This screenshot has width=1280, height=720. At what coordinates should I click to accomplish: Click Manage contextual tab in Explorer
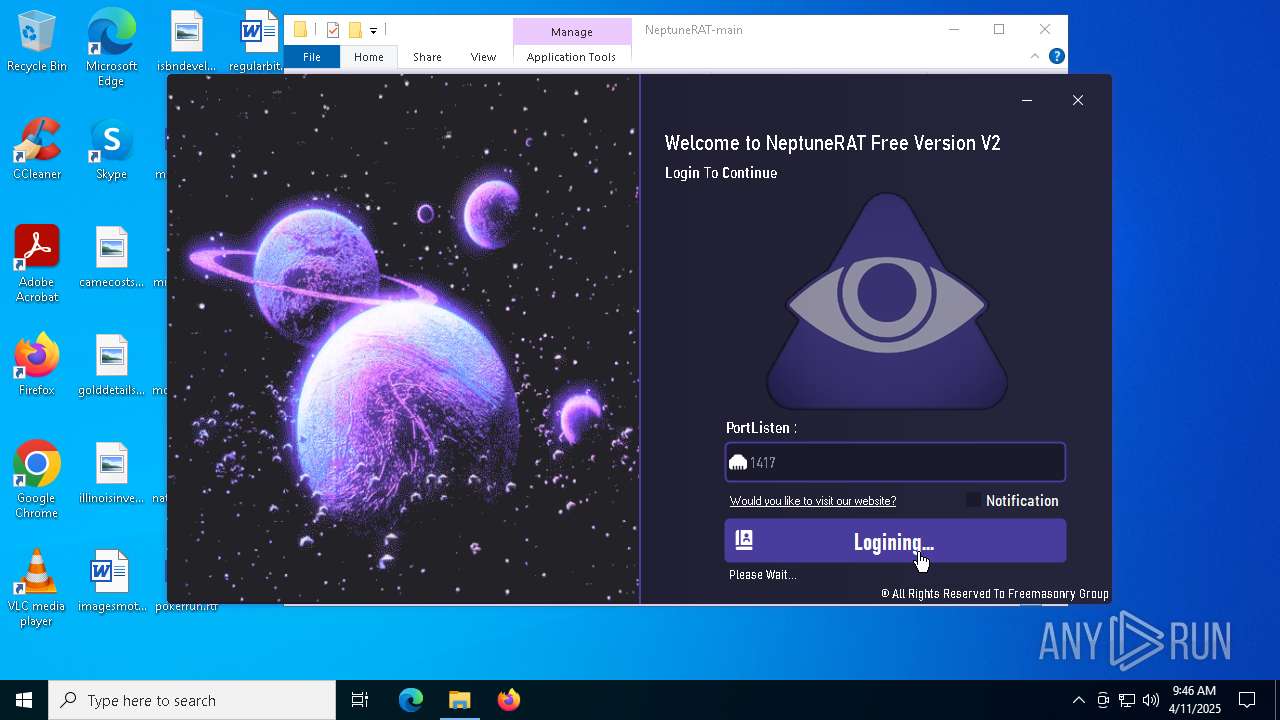click(572, 31)
